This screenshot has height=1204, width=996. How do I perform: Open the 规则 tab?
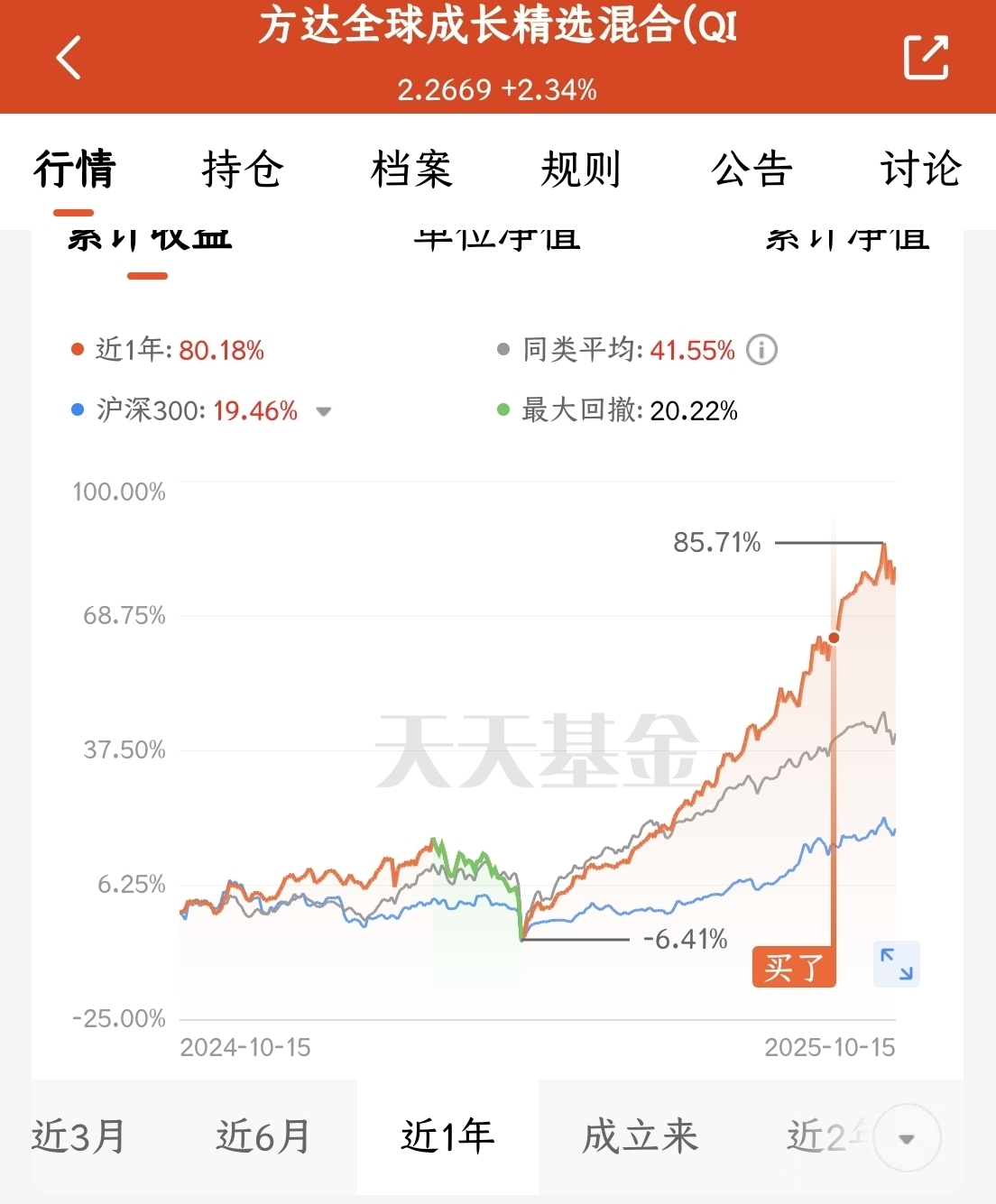(x=581, y=170)
